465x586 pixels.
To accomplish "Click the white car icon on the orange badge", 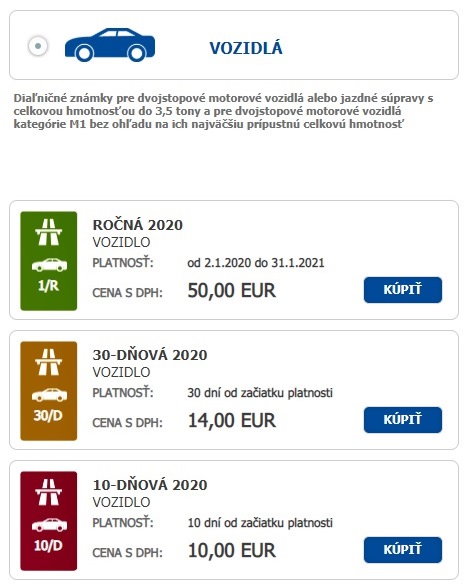I will (49, 395).
